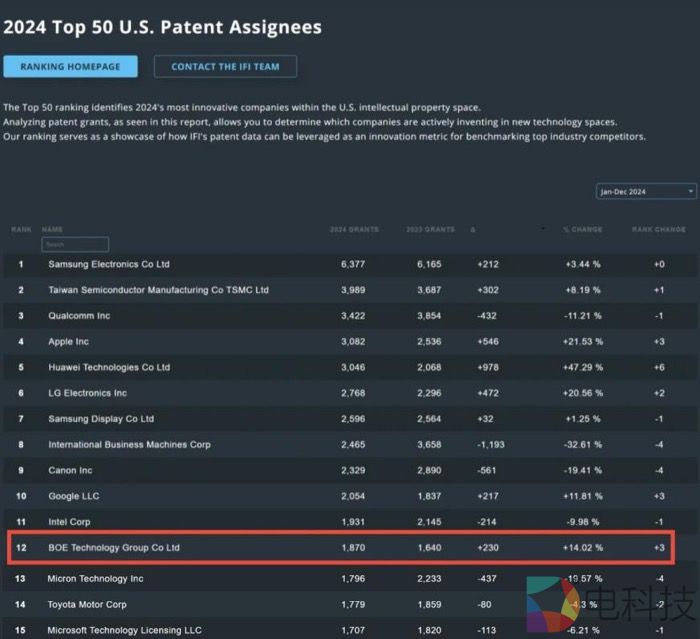This screenshot has width=700, height=639.
Task: Select LG Electronics Inc name
Action: pos(88,393)
